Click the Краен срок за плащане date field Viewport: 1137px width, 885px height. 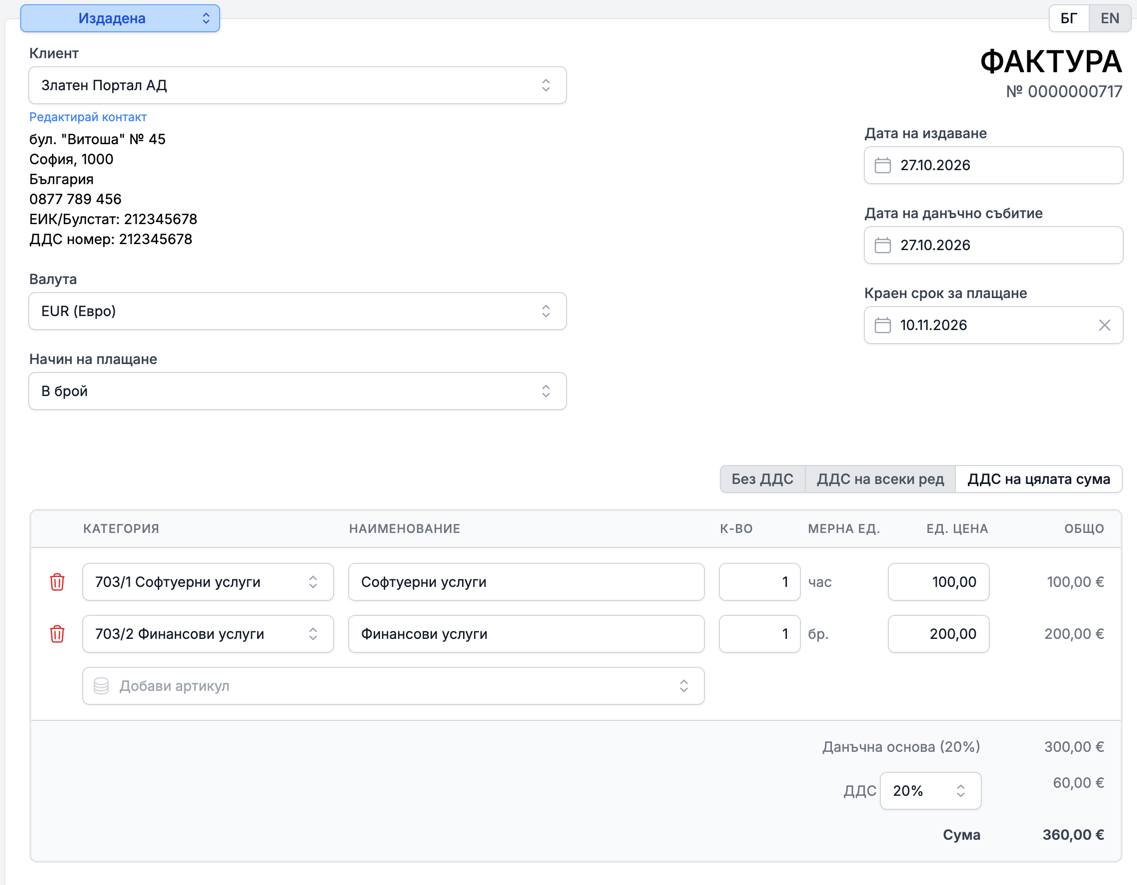pyautogui.click(x=993, y=325)
